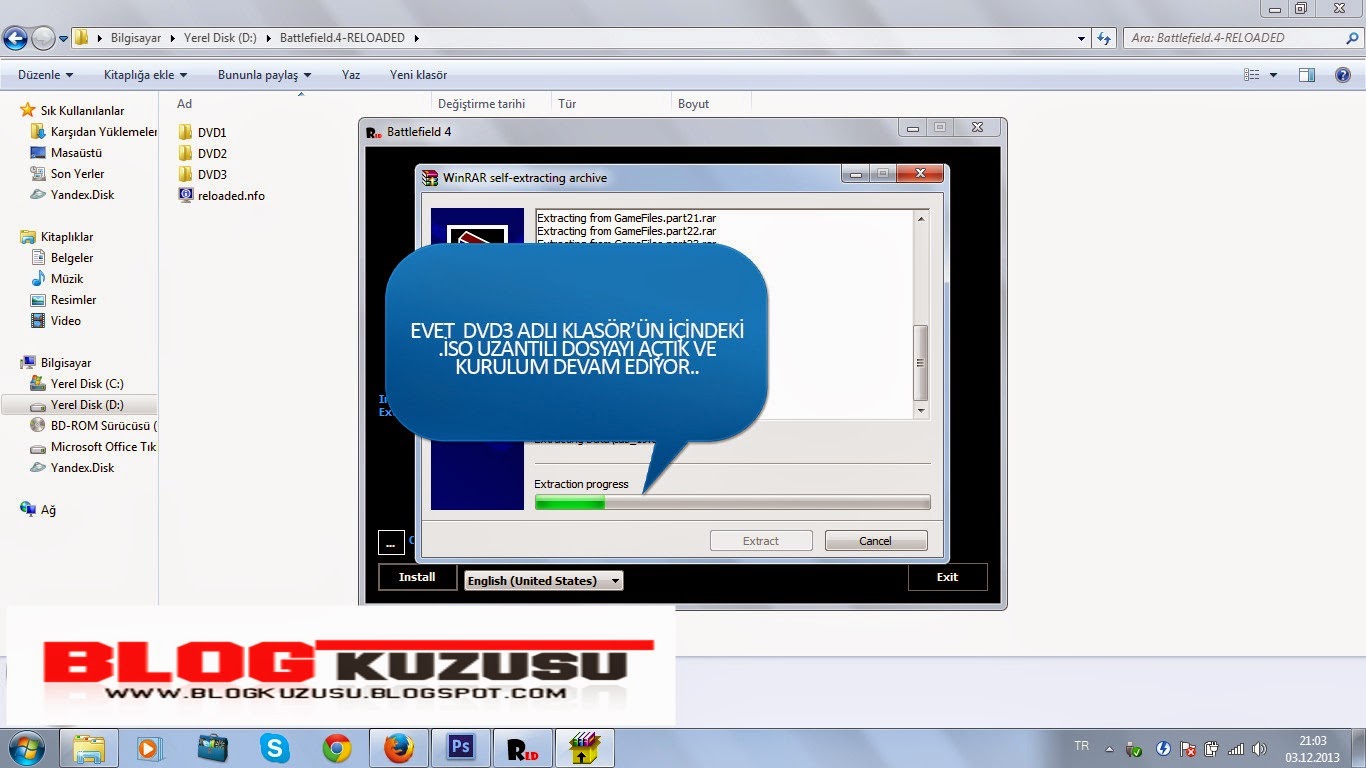Select the DVD2 folder icon
Image resolution: width=1366 pixels, height=768 pixels.
[x=185, y=153]
